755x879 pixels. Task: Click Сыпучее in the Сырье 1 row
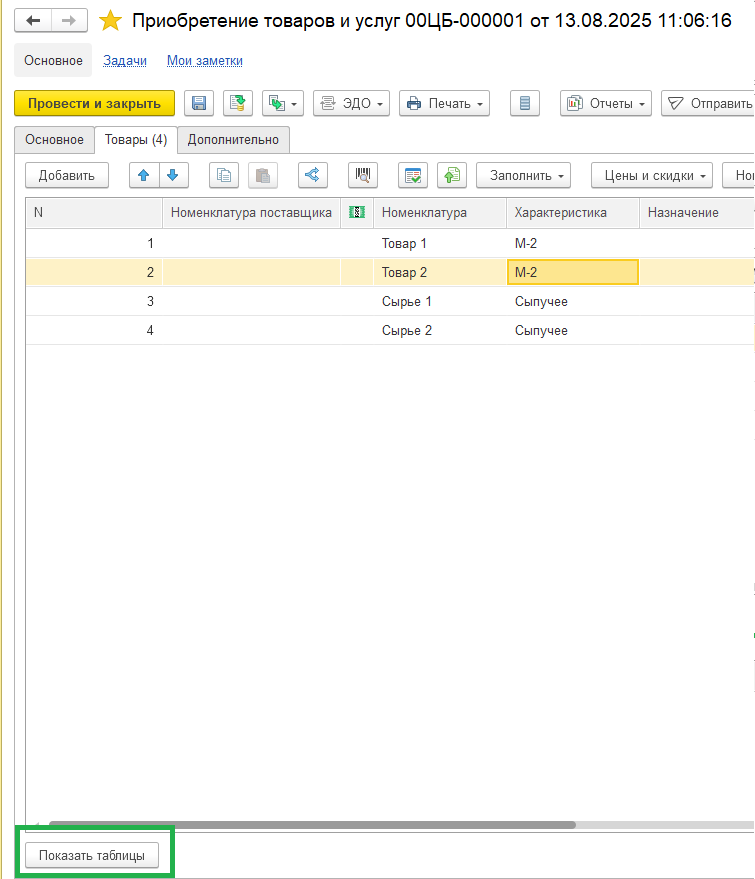coord(573,302)
